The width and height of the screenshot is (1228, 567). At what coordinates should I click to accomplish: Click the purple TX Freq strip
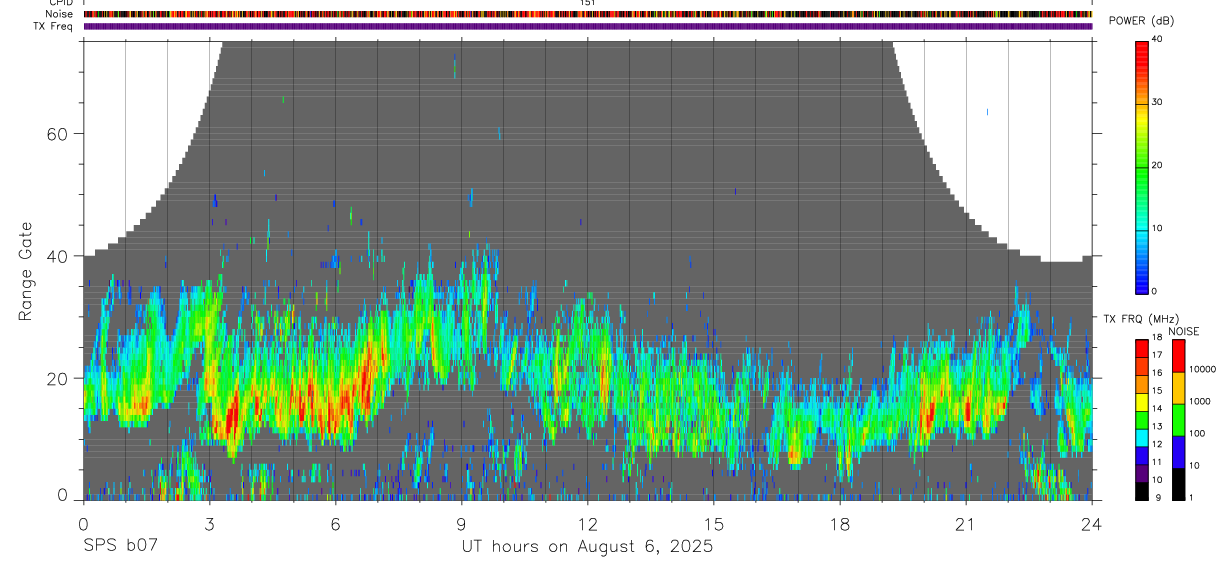coord(587,26)
